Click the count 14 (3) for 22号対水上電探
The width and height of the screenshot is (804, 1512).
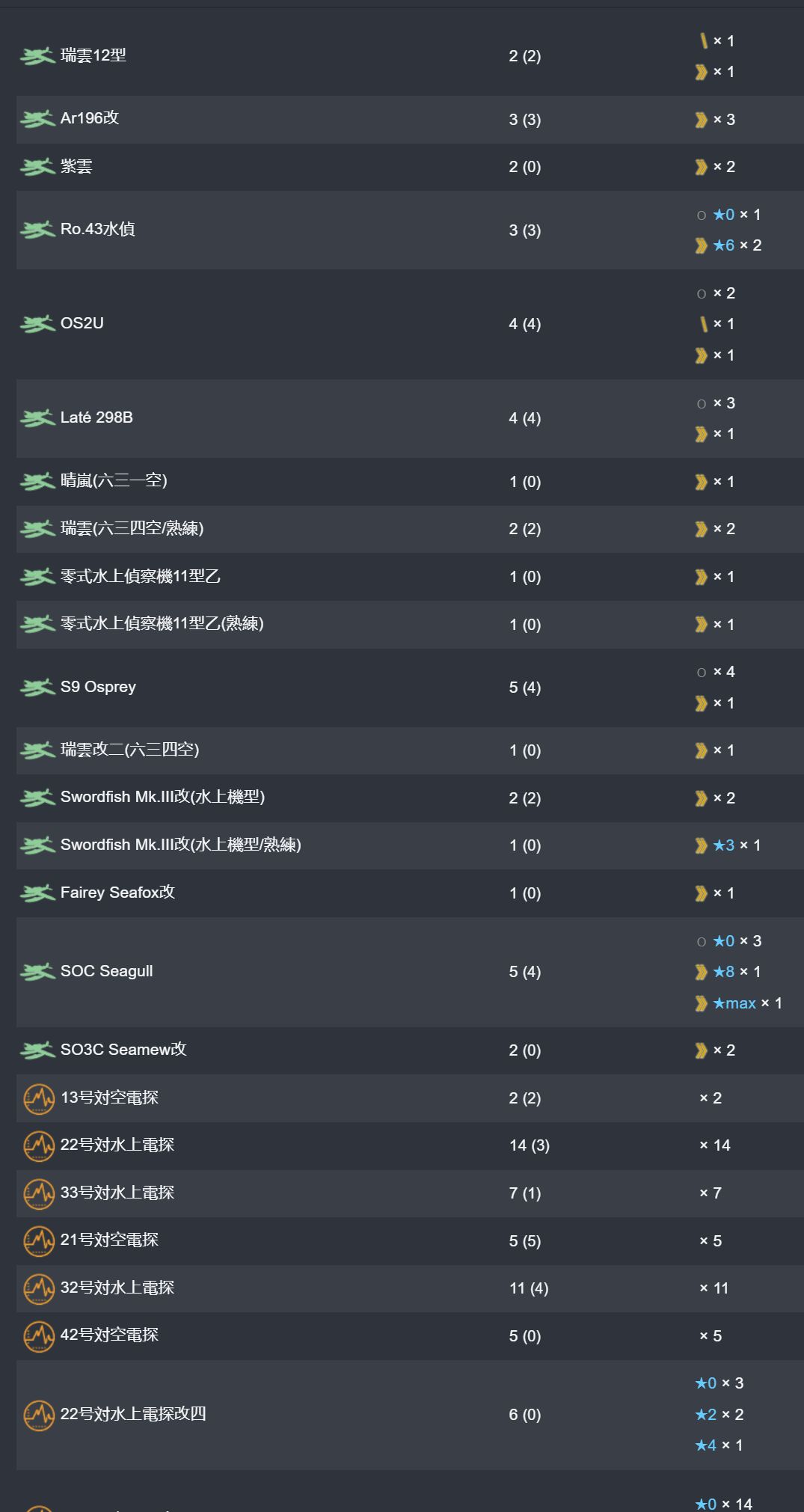[530, 1145]
